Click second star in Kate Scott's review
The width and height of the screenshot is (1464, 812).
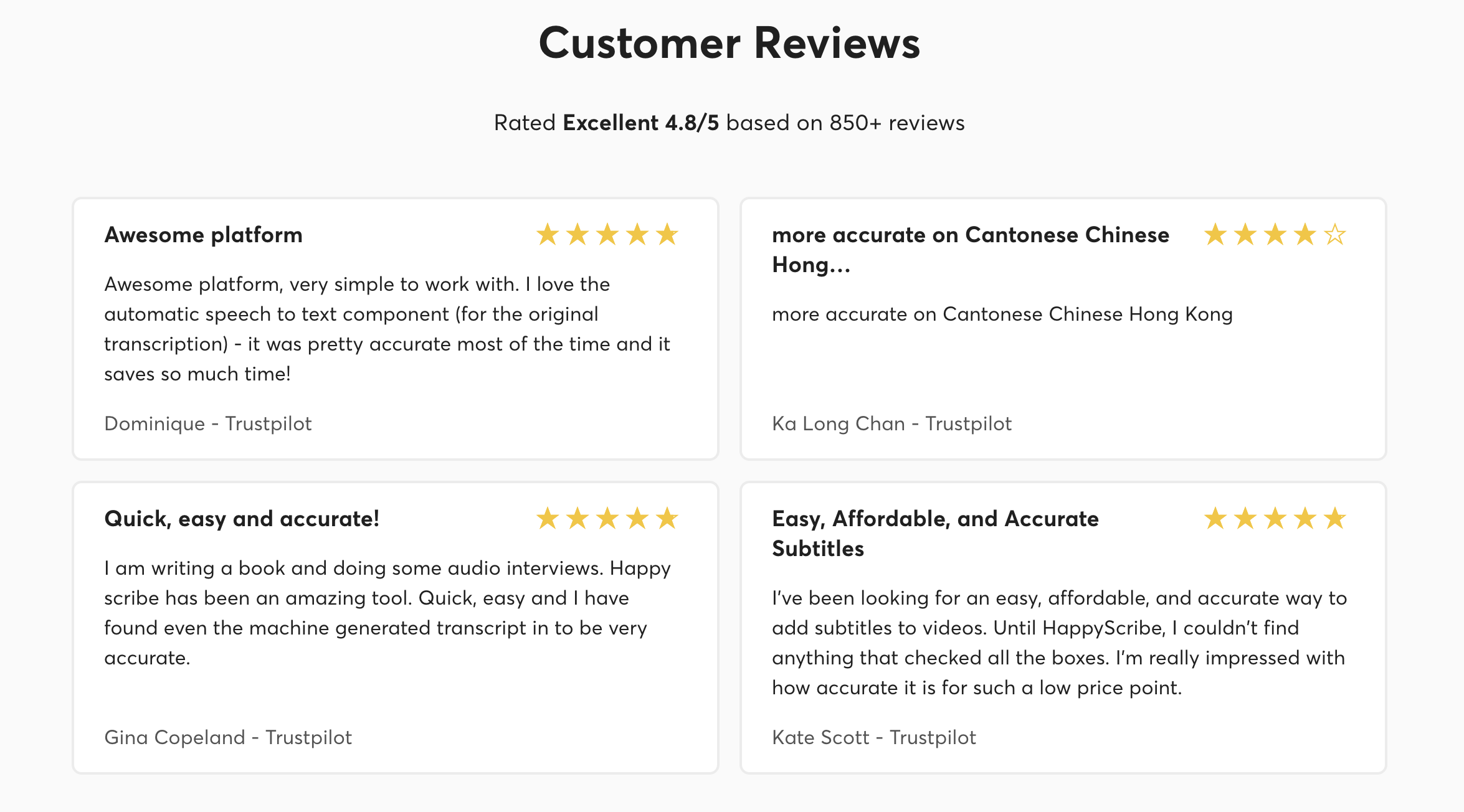coord(1245,518)
